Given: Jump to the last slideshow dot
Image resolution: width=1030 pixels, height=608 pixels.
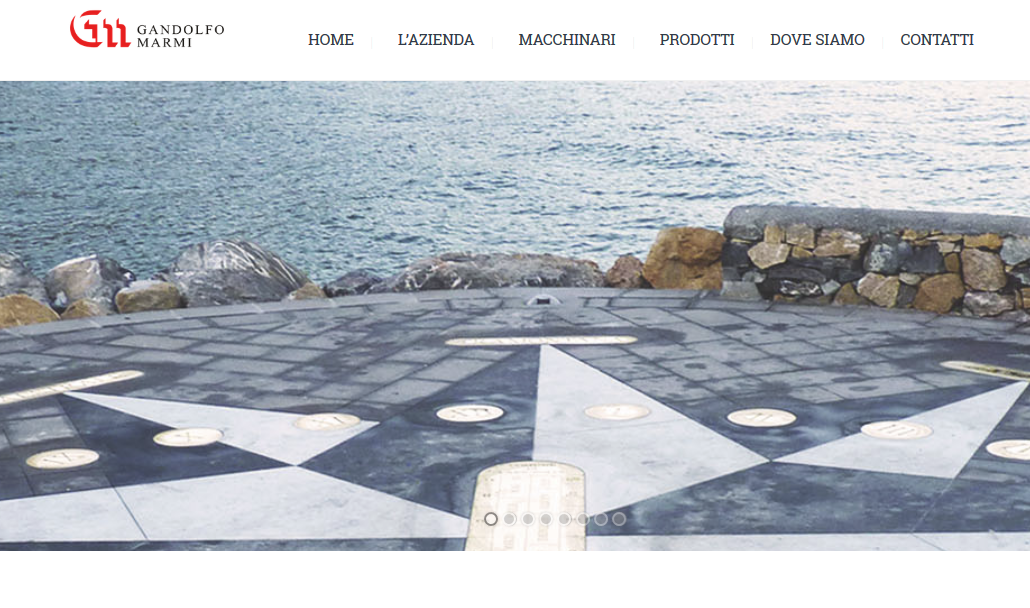Looking at the screenshot, I should 619,519.
